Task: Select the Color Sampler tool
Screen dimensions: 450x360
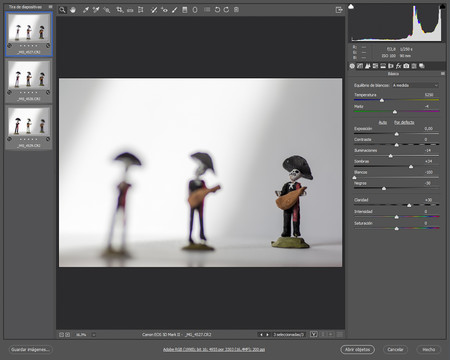Action: tap(96, 10)
